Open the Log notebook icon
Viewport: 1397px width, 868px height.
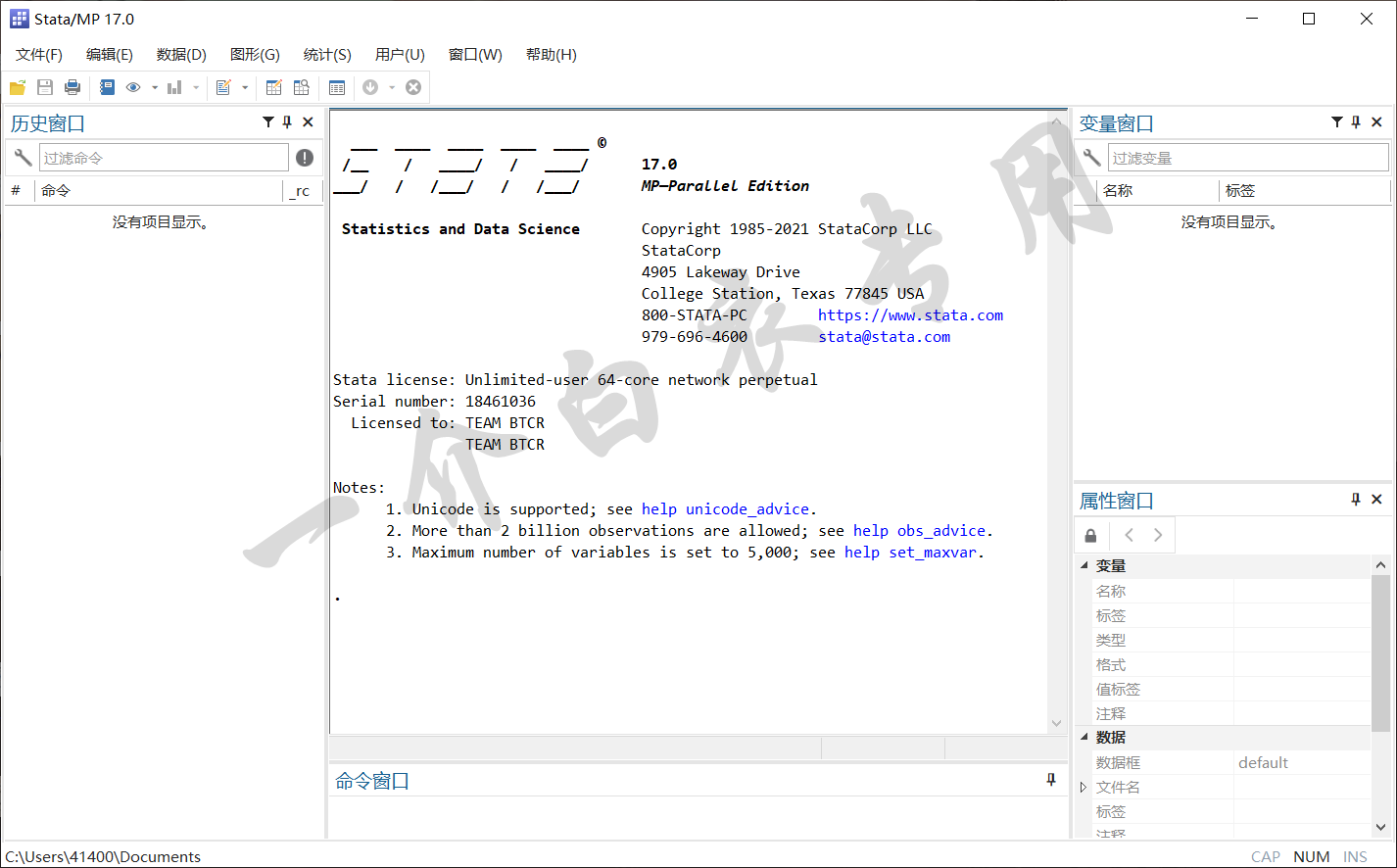(x=107, y=87)
